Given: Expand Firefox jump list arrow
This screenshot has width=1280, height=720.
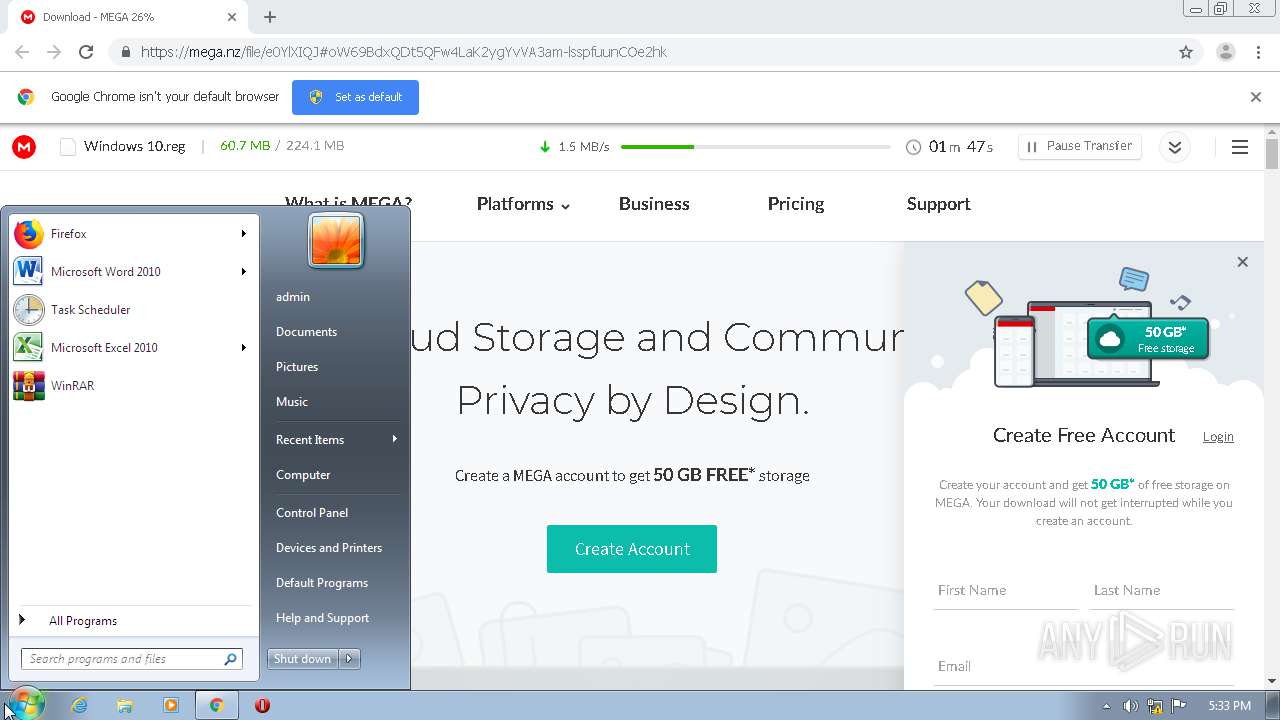Looking at the screenshot, I should click(243, 234).
